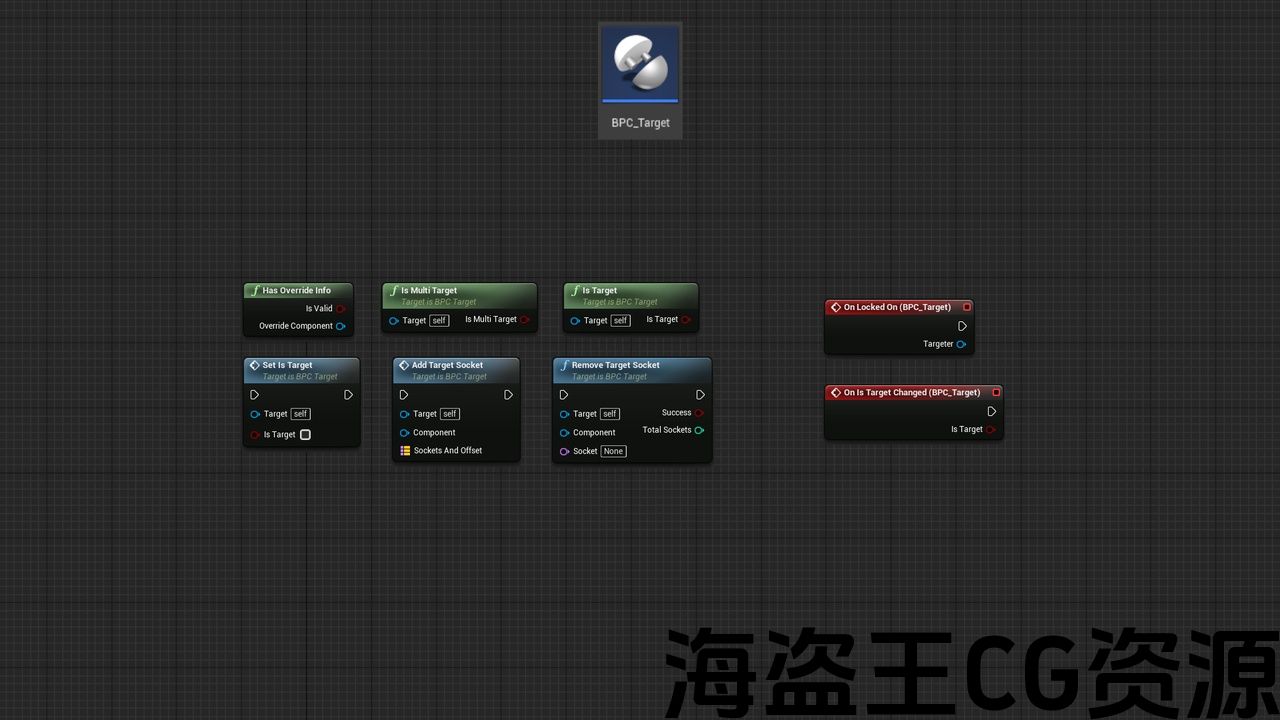Click the delegate pin on On Is Target Changed
1280x720 pixels.
996,392
